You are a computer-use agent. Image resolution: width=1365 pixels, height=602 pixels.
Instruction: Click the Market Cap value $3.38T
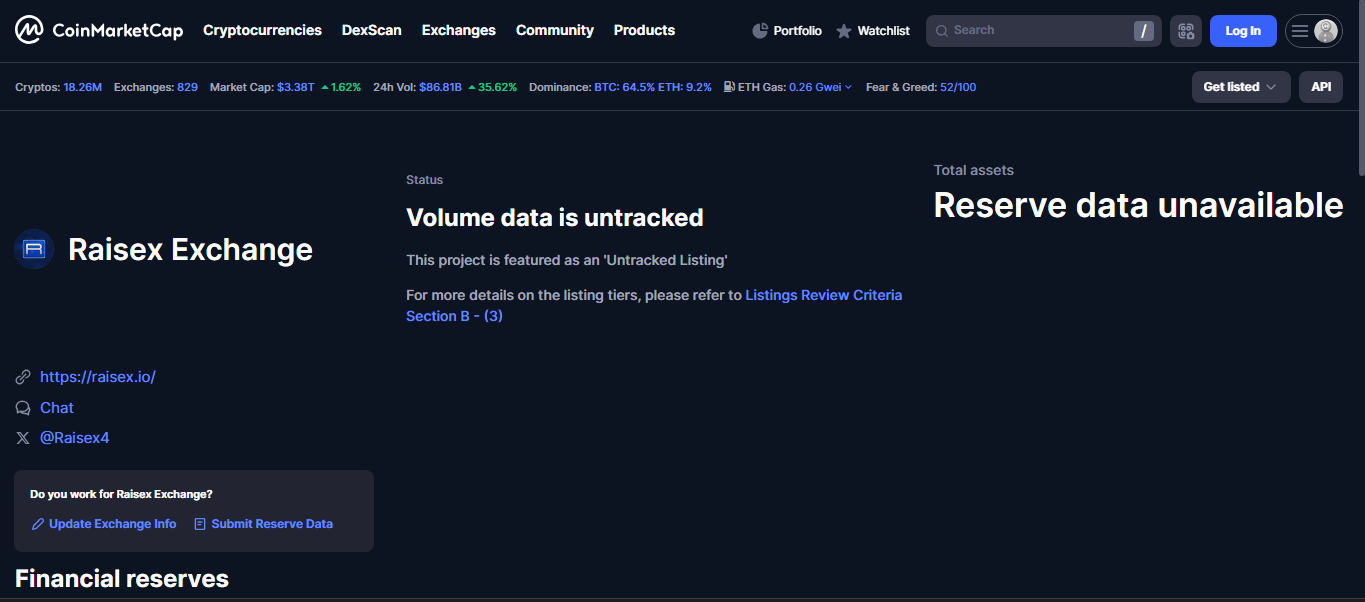(296, 87)
